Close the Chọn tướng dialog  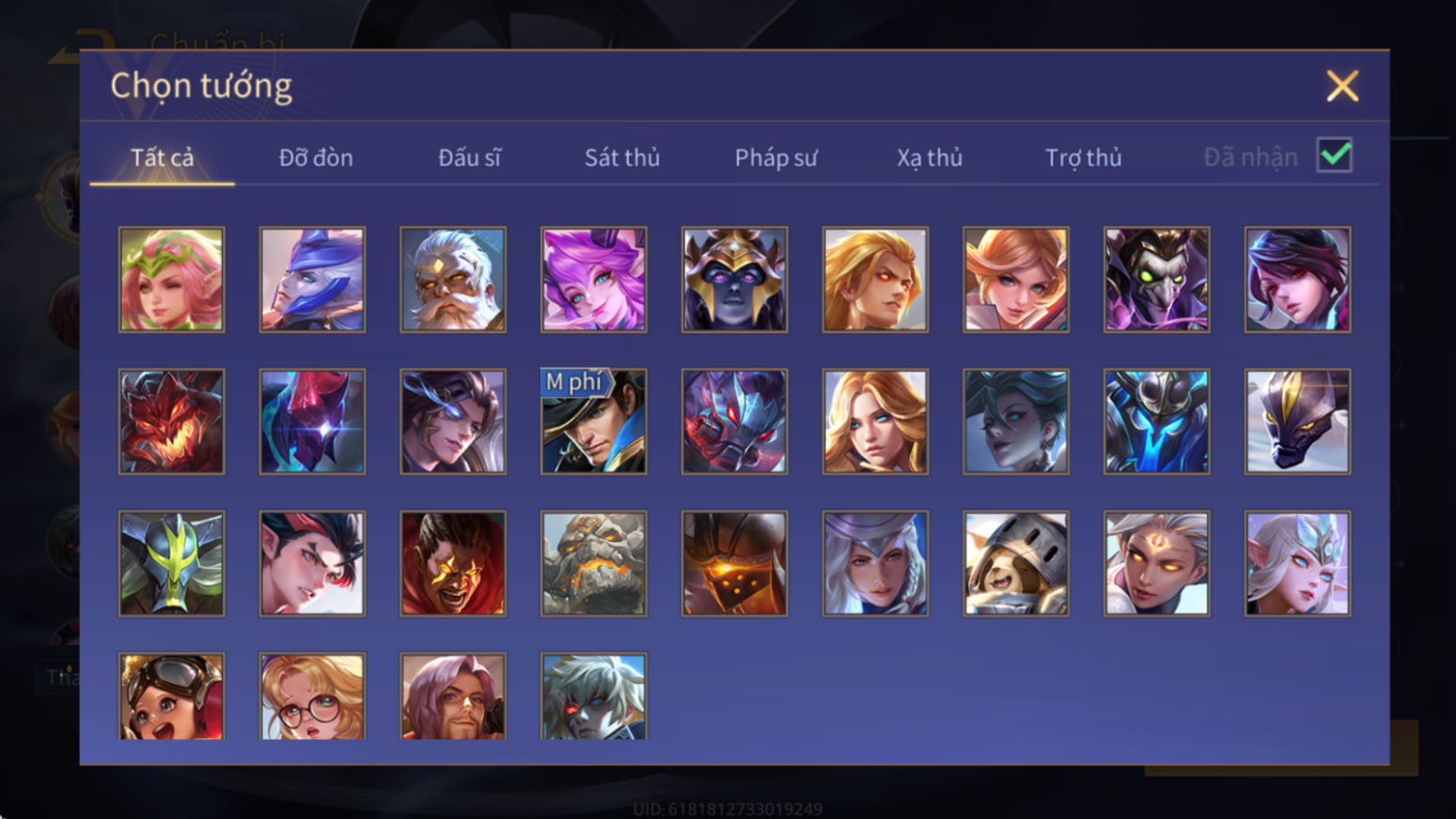(x=1342, y=86)
